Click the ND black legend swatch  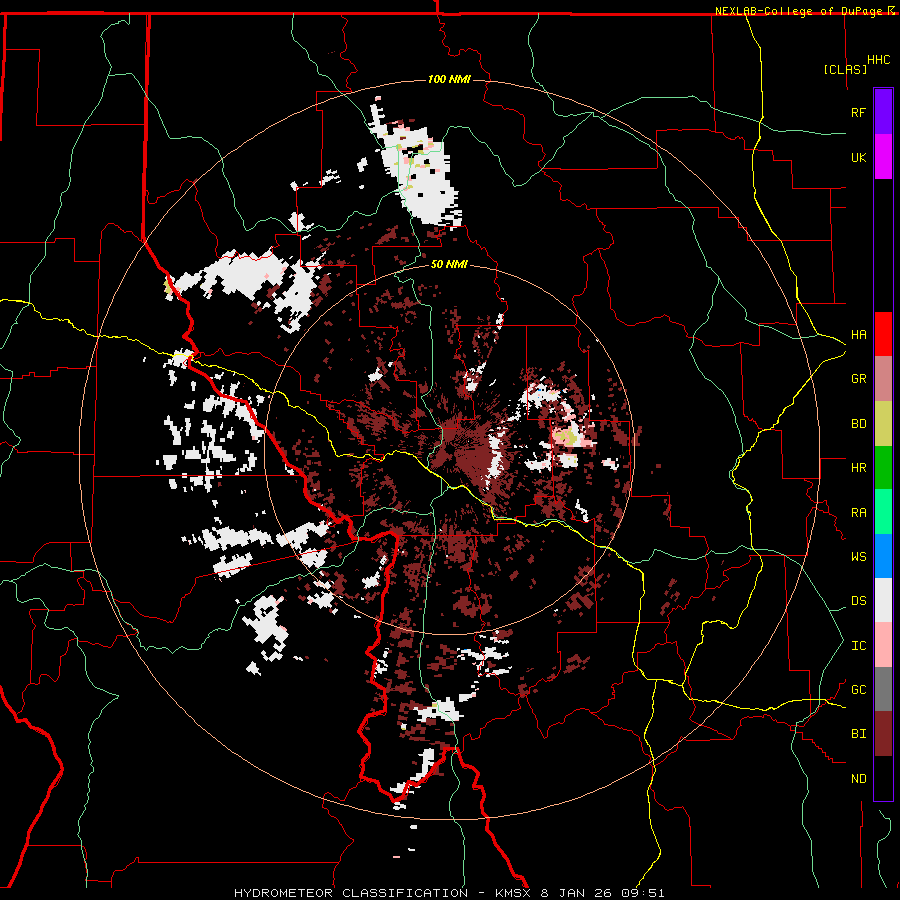[883, 778]
